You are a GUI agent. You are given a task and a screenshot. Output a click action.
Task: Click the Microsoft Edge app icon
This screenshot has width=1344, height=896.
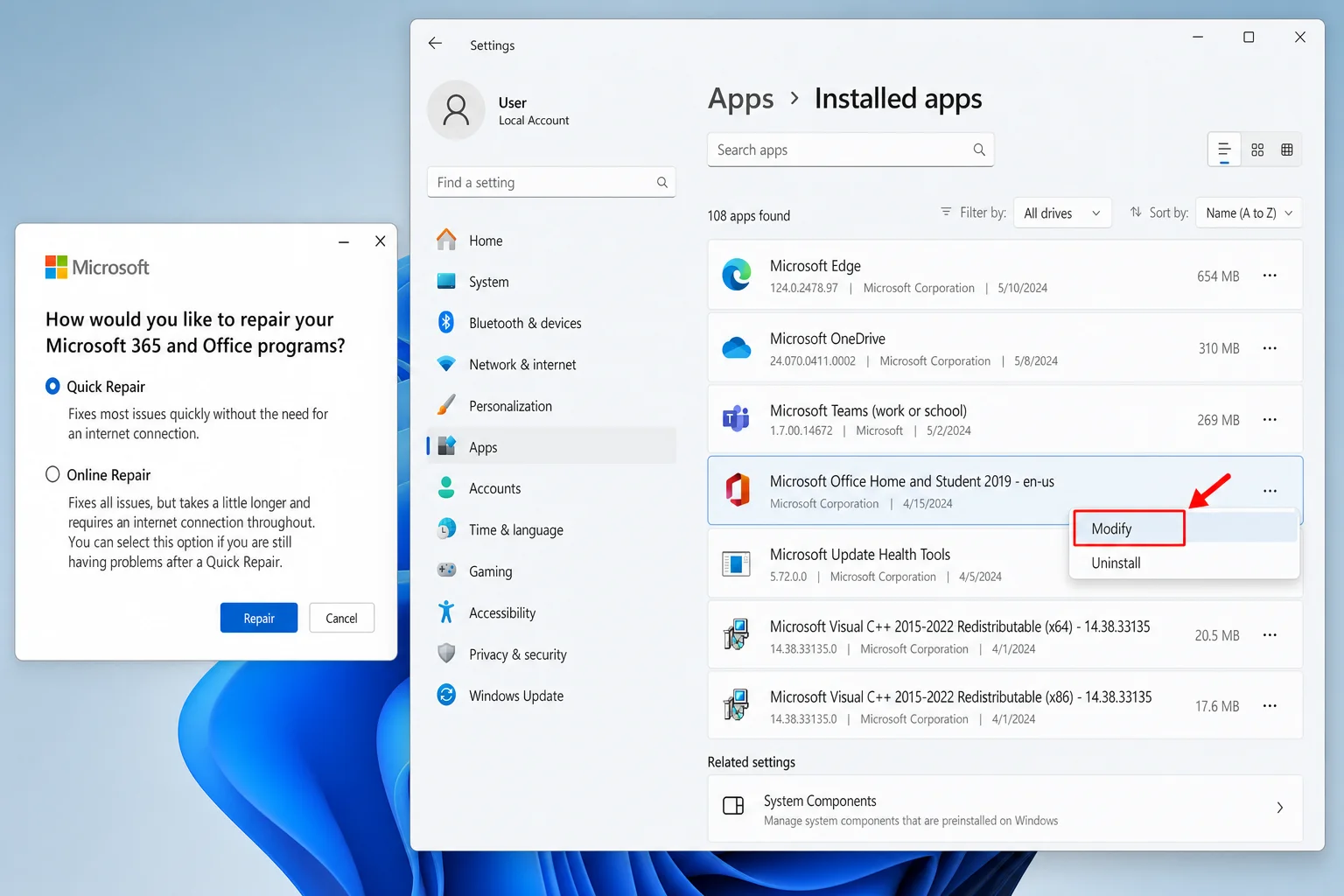click(x=737, y=275)
